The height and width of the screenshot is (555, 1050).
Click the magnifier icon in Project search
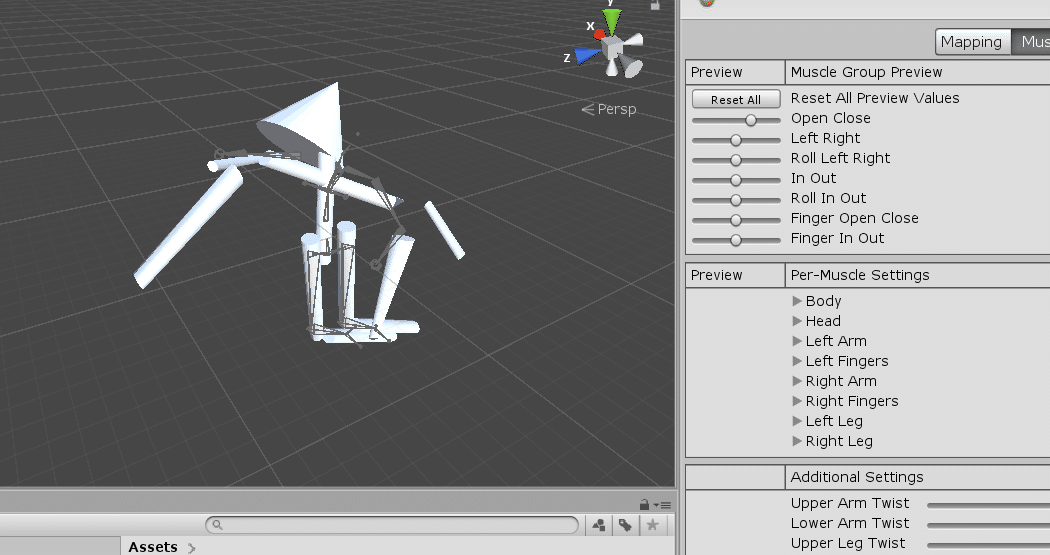[x=217, y=525]
